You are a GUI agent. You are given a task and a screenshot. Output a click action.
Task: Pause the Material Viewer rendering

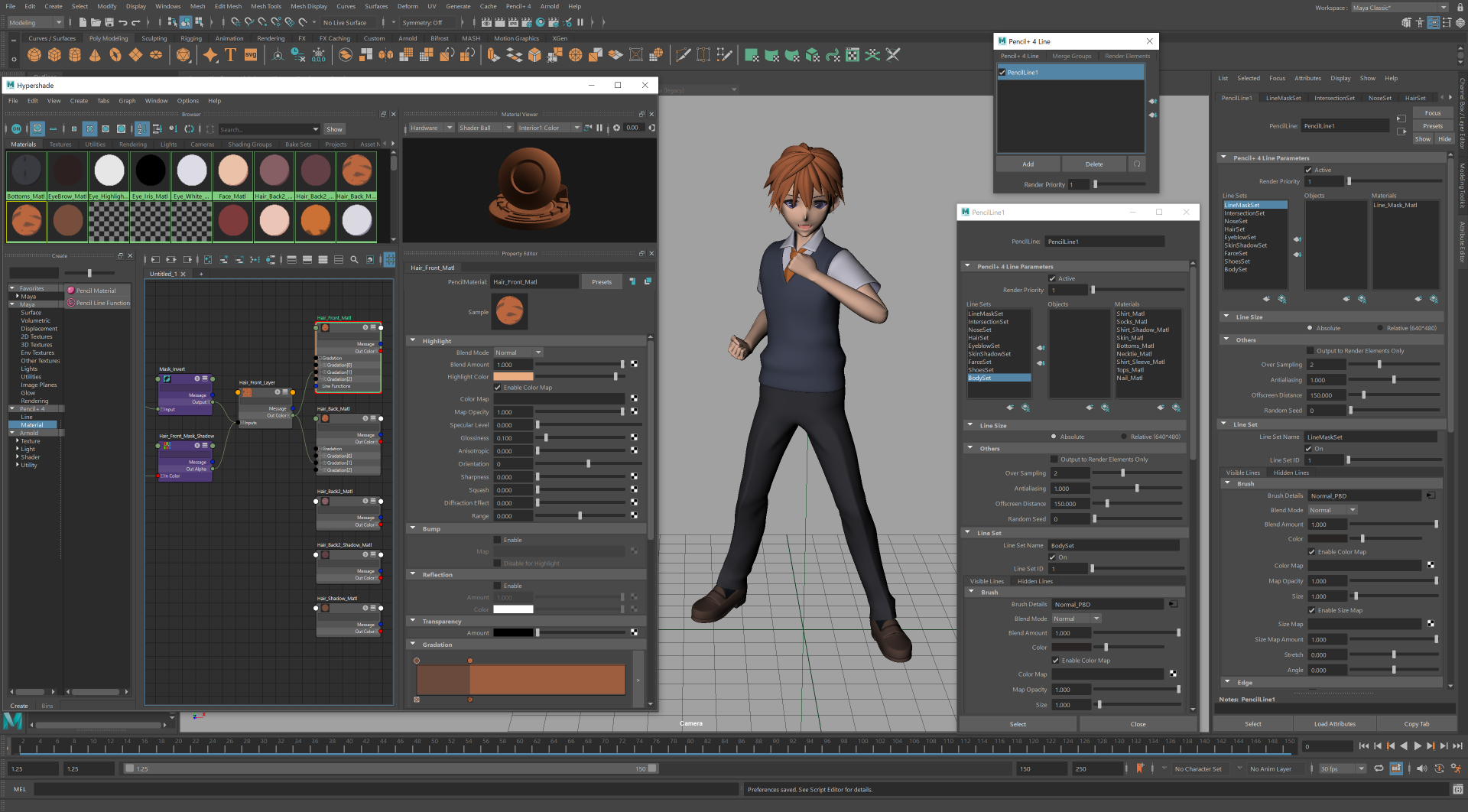coord(599,128)
